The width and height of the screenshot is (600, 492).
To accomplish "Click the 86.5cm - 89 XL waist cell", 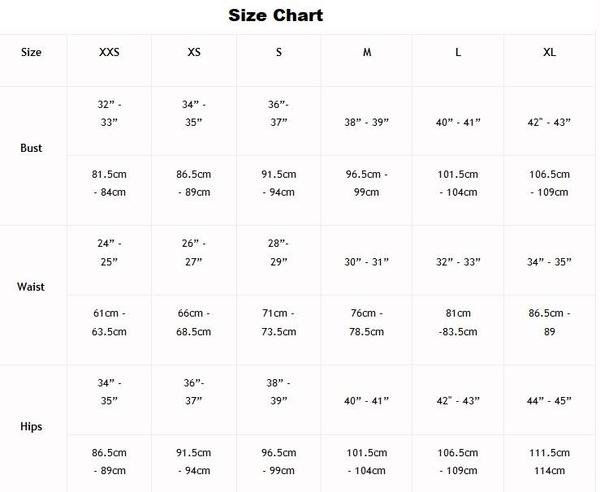I will 549,323.
